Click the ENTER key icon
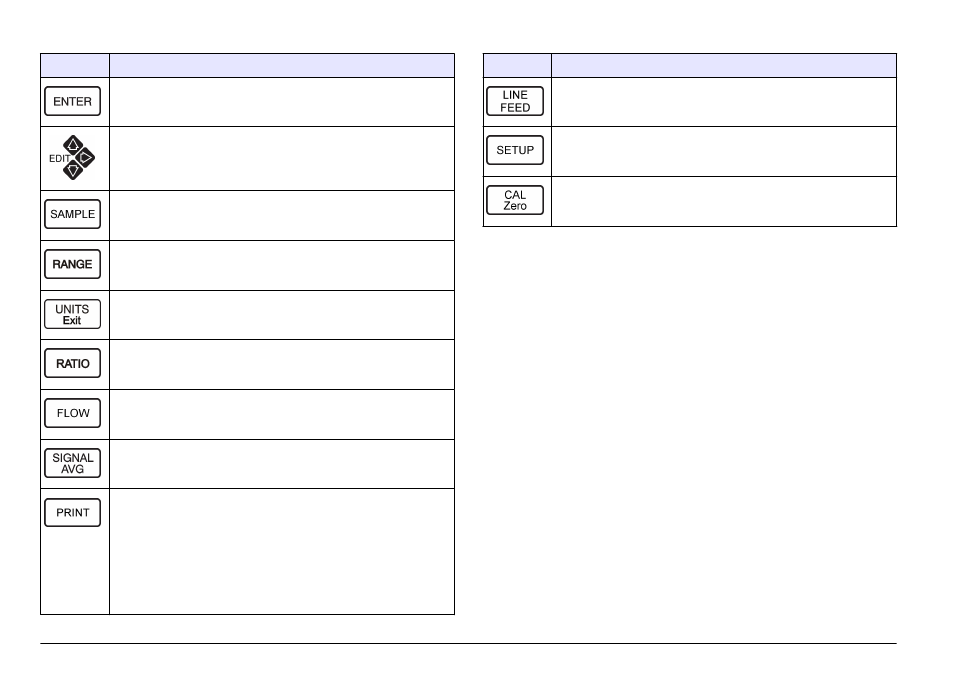The width and height of the screenshot is (954, 673). (x=72, y=101)
